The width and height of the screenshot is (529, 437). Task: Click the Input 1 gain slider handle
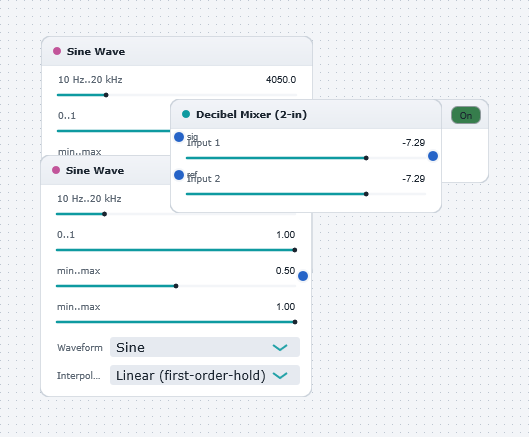pos(366,158)
